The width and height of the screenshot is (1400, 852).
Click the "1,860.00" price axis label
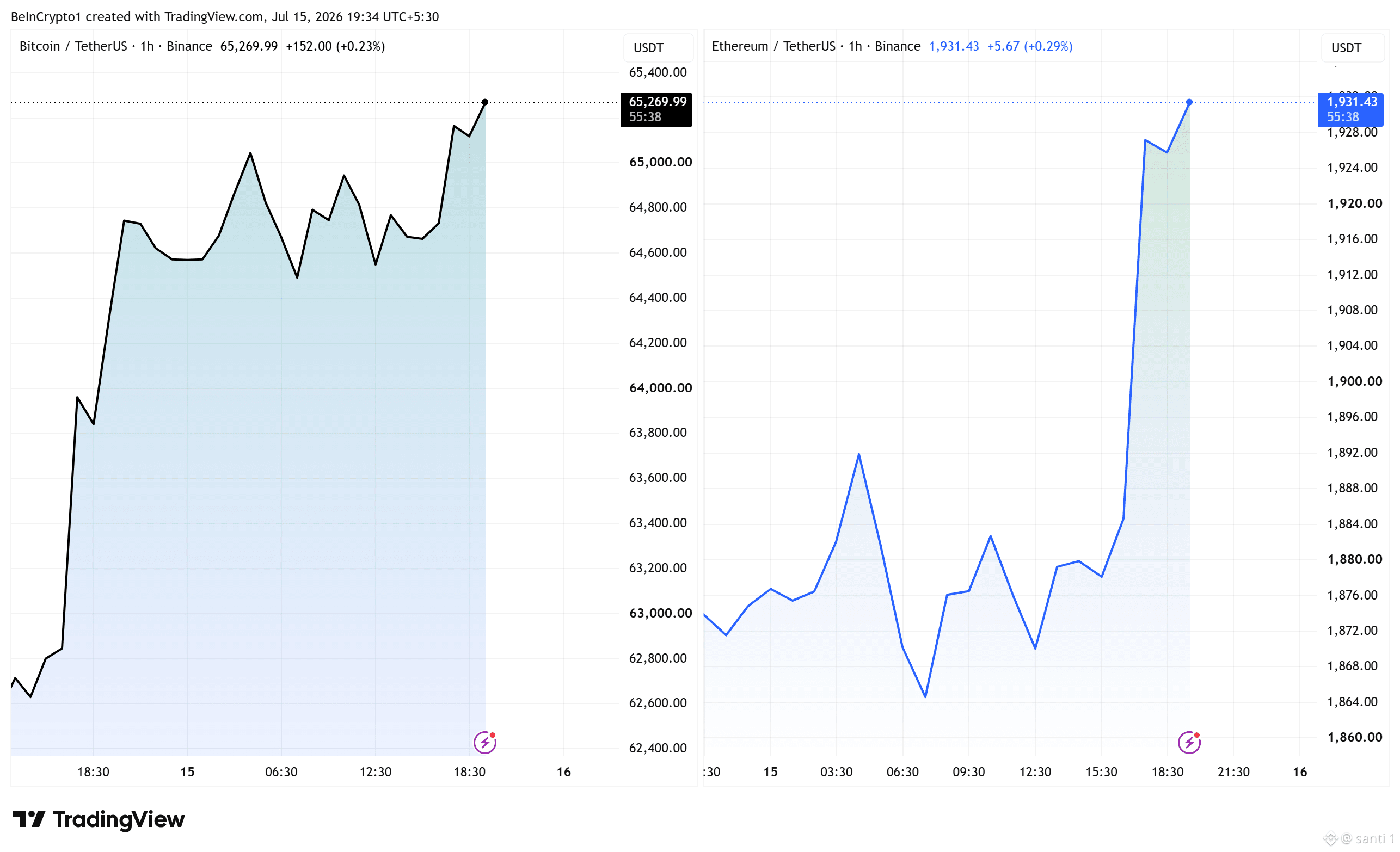pos(1354,737)
